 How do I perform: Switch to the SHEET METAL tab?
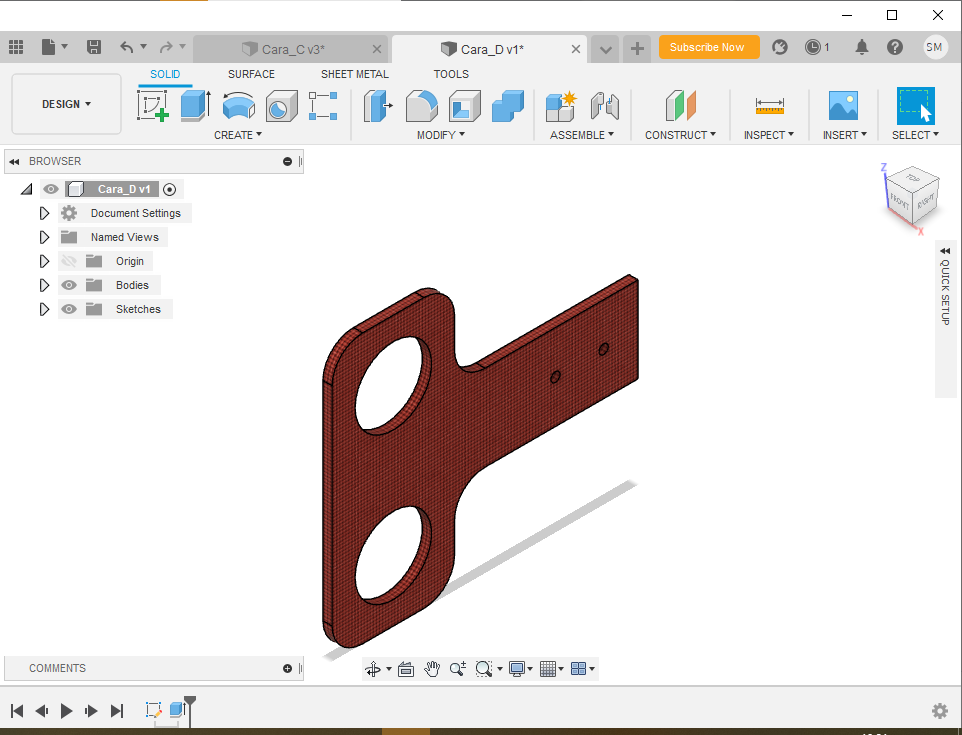click(355, 74)
